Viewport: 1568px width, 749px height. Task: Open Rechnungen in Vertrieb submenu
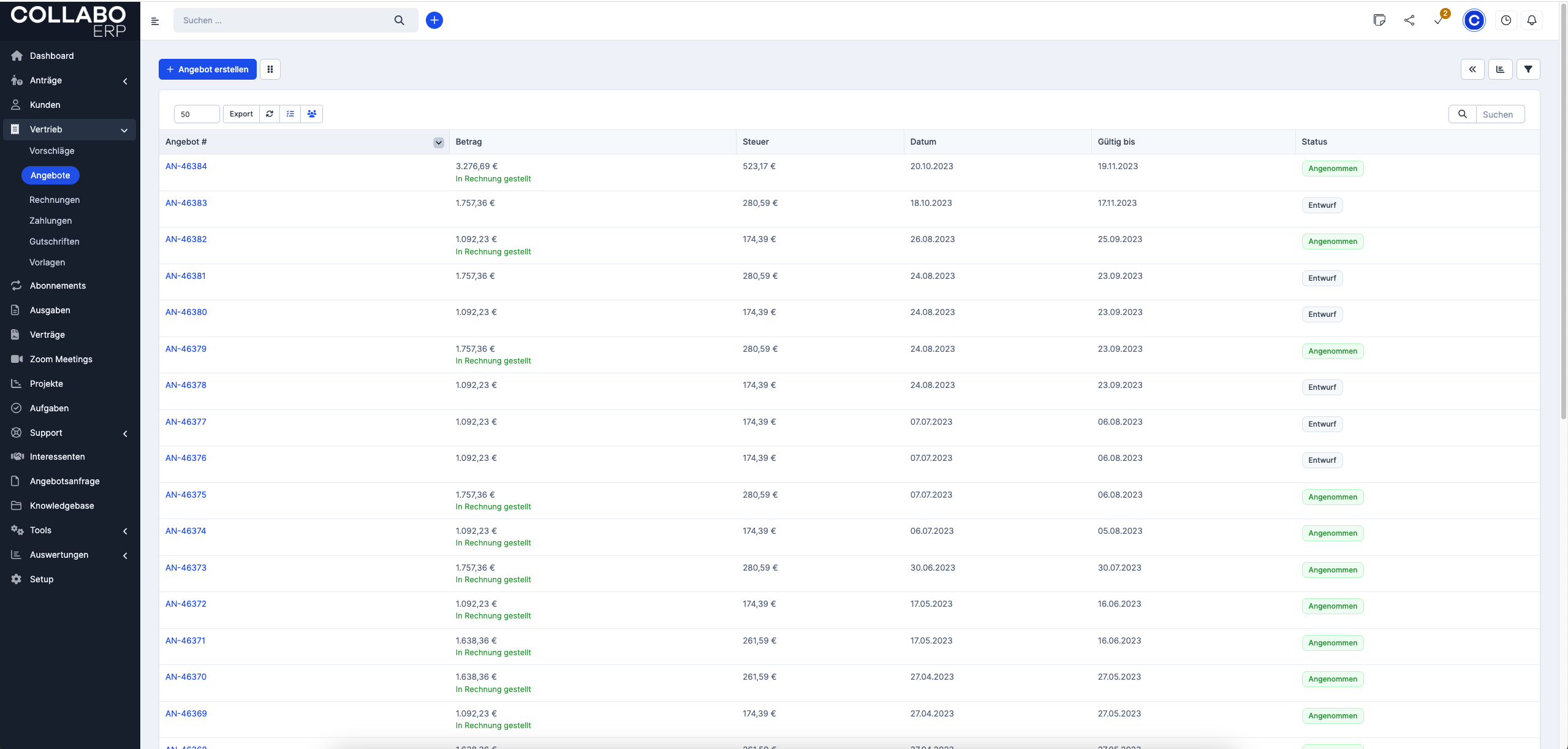coord(55,200)
